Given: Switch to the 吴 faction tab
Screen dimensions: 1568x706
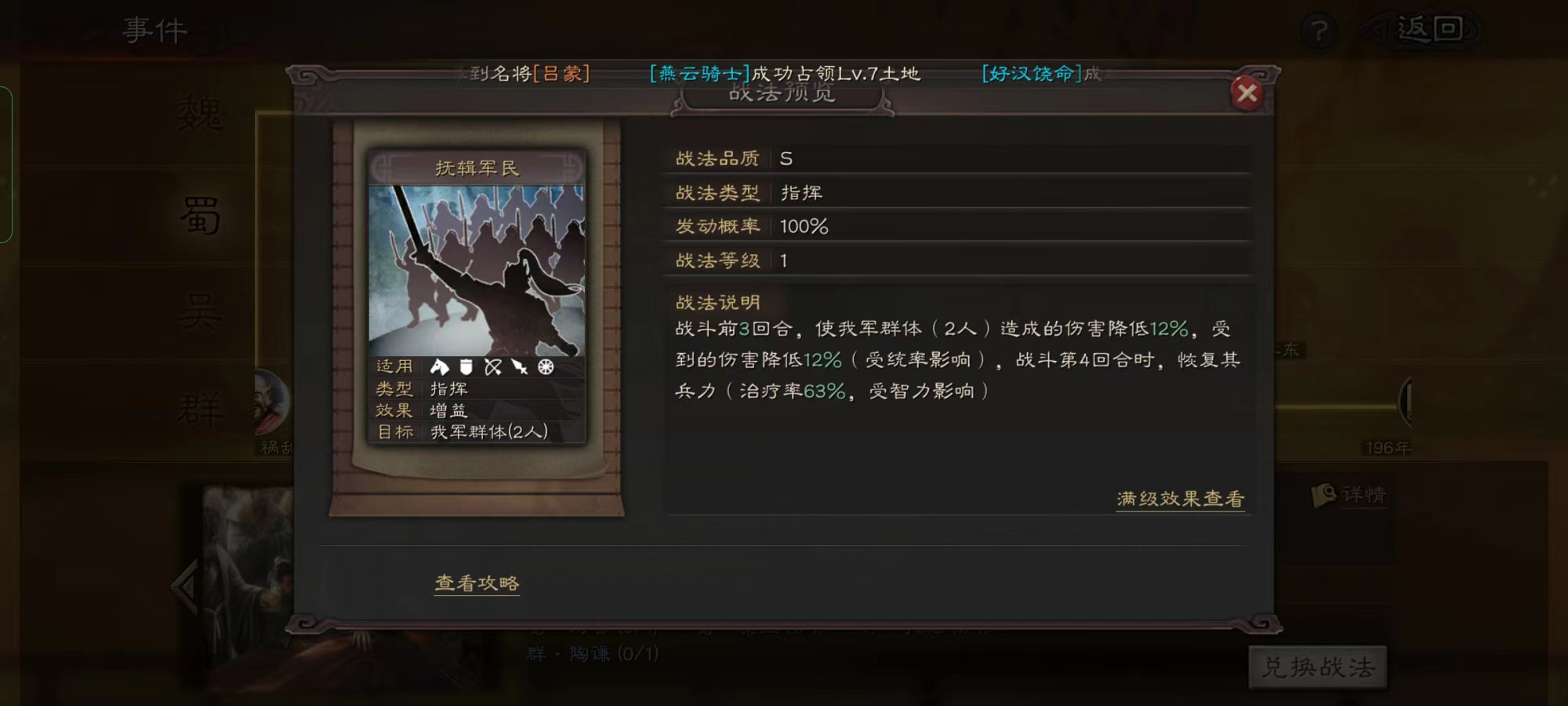Looking at the screenshot, I should coord(201,312).
